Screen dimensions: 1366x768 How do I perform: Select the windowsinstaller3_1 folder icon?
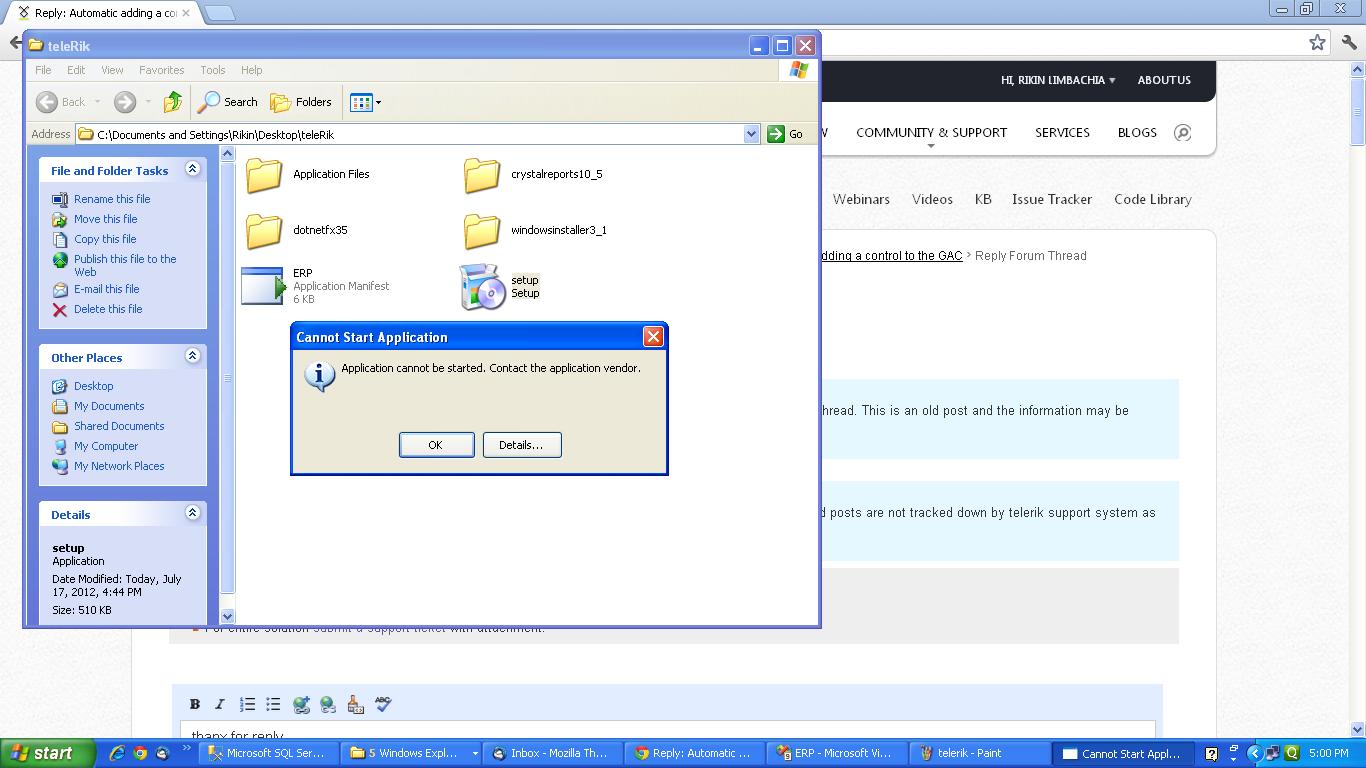pos(482,231)
